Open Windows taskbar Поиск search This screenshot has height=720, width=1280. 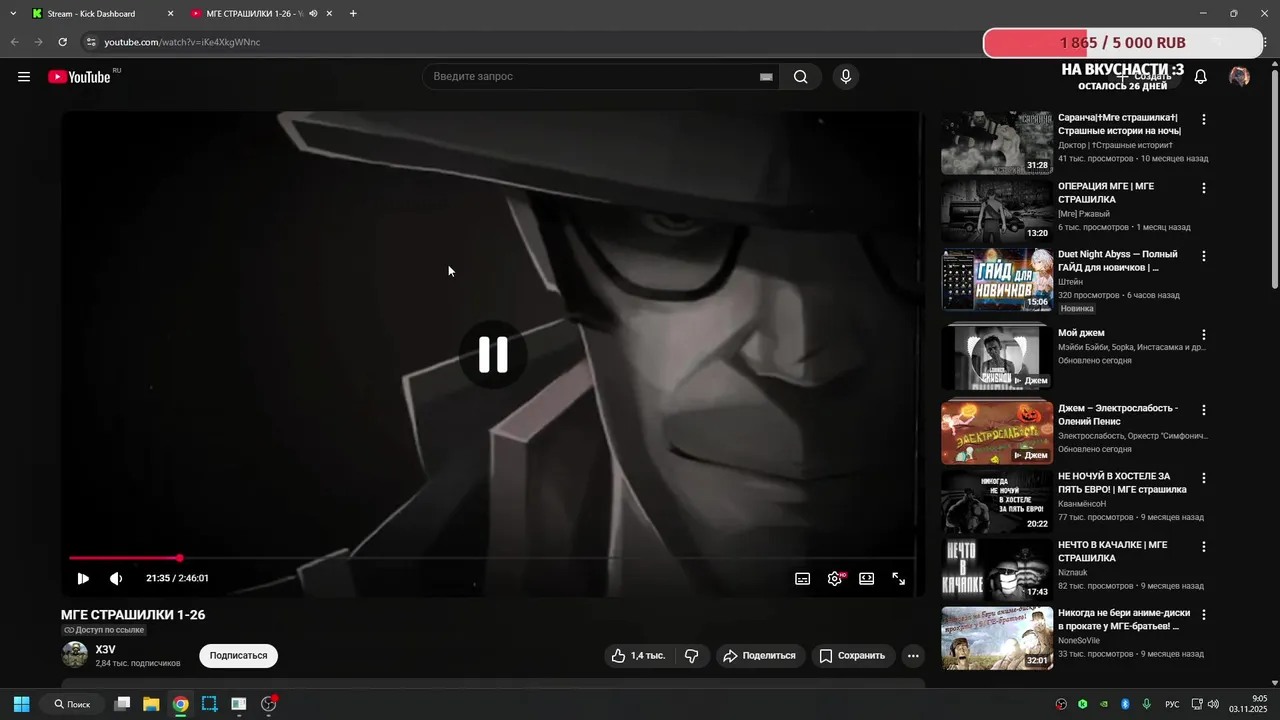pyautogui.click(x=70, y=704)
